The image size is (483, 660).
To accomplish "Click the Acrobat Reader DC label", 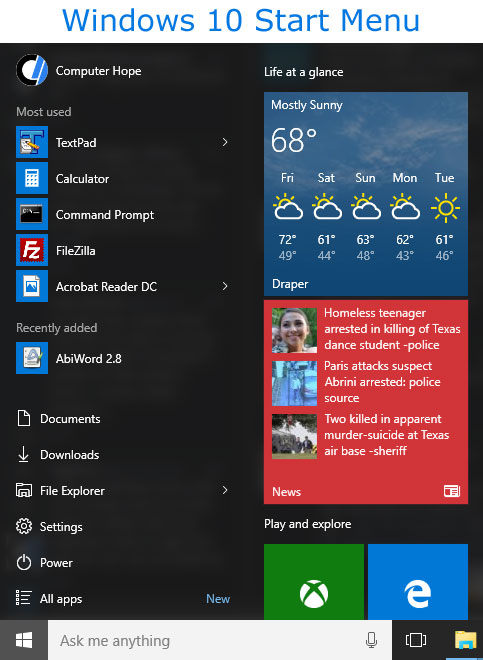I will [x=107, y=287].
